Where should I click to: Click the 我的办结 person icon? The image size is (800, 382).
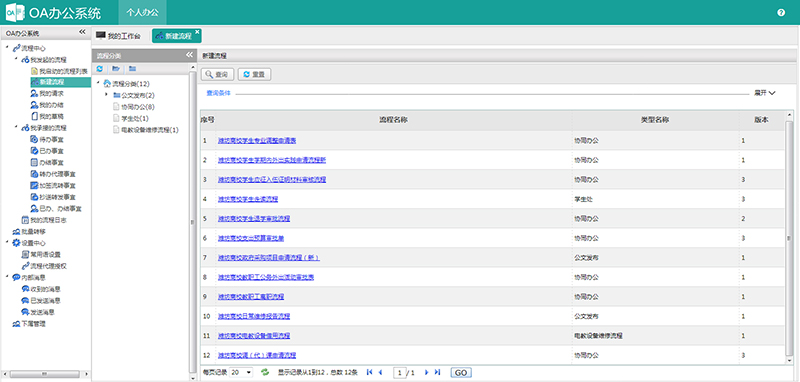(34, 105)
